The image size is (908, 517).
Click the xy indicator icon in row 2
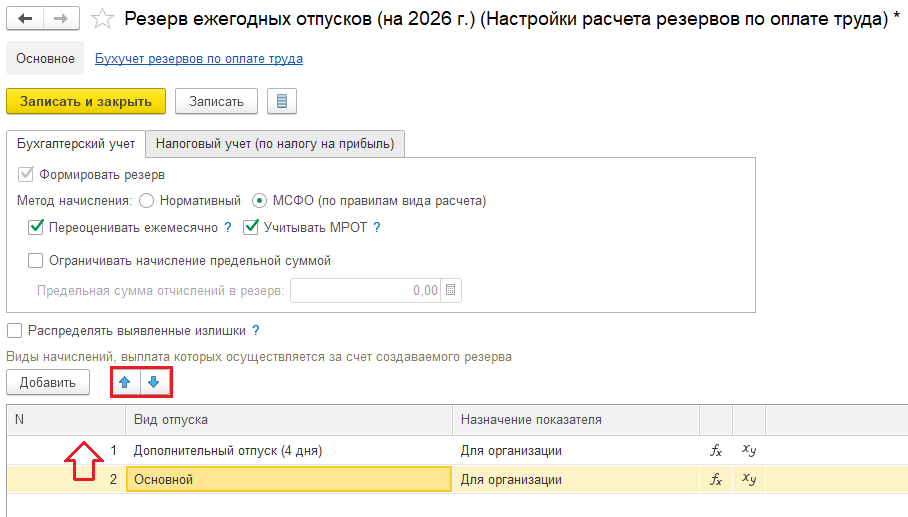coord(749,479)
